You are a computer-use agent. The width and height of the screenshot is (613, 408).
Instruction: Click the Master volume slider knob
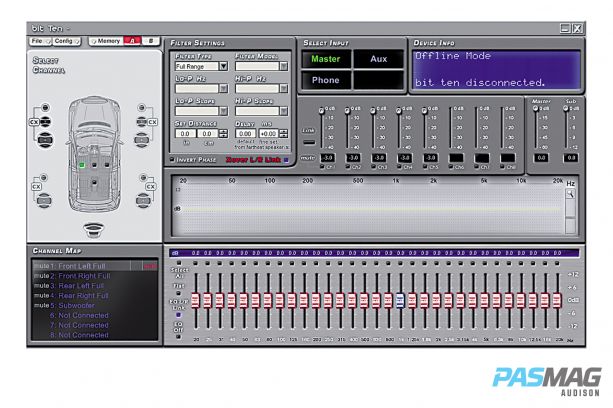(536, 109)
